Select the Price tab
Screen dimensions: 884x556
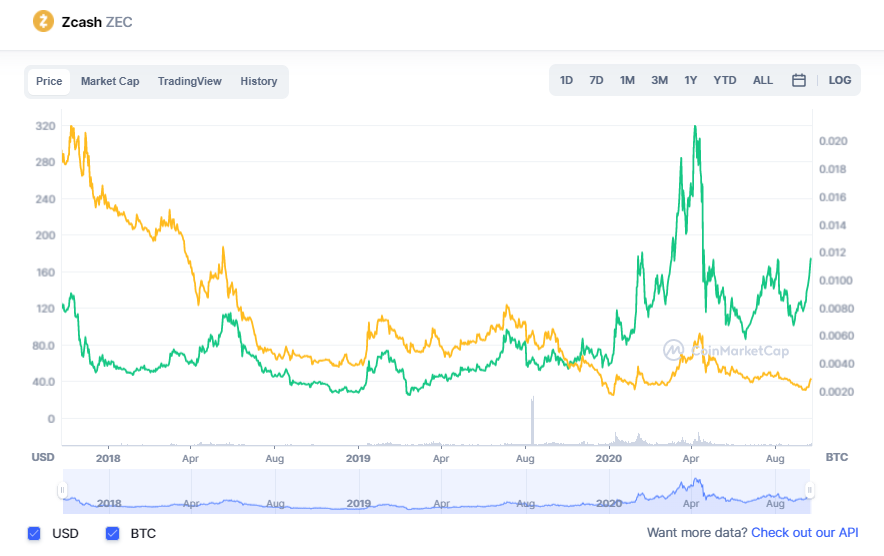49,81
